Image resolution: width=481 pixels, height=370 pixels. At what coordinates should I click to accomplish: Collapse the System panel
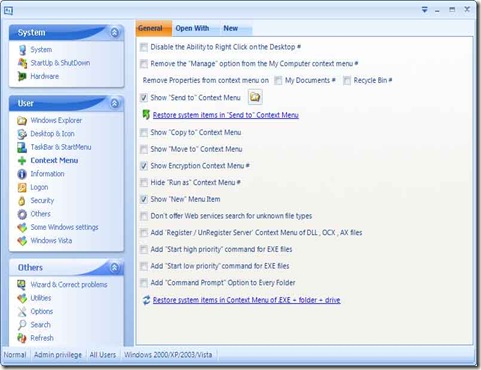tap(114, 32)
